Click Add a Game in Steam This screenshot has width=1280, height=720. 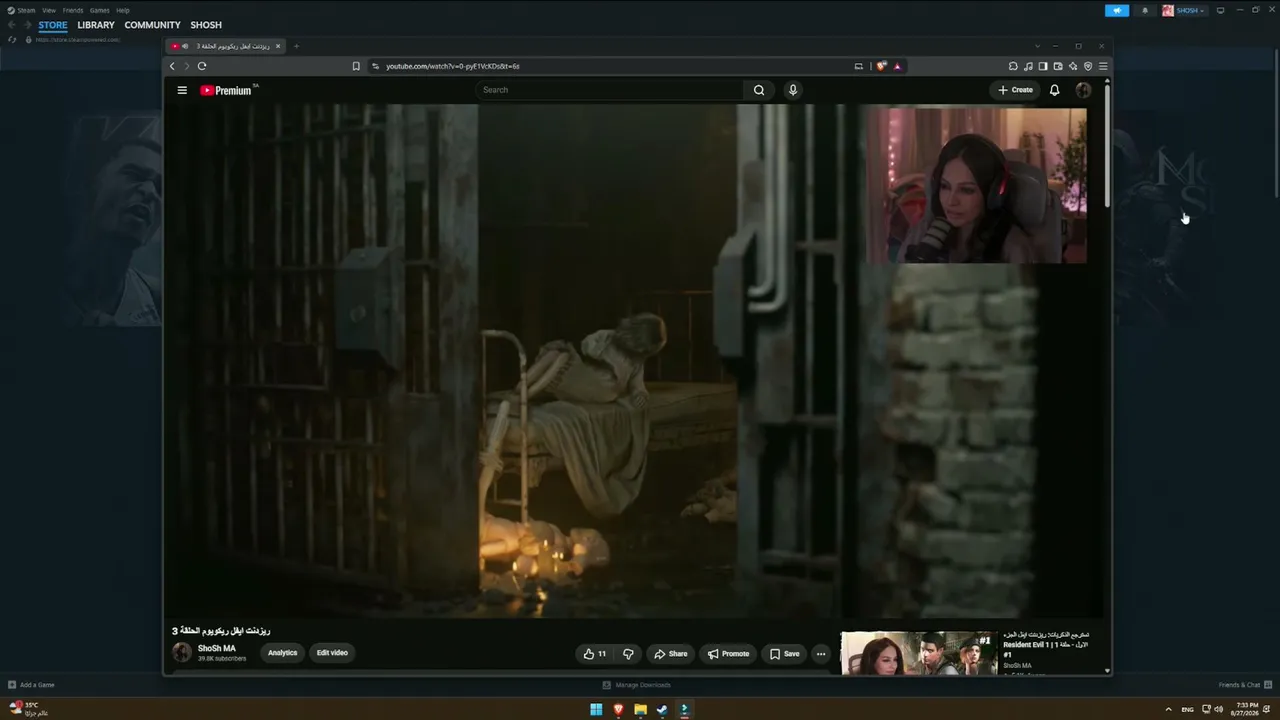31,685
